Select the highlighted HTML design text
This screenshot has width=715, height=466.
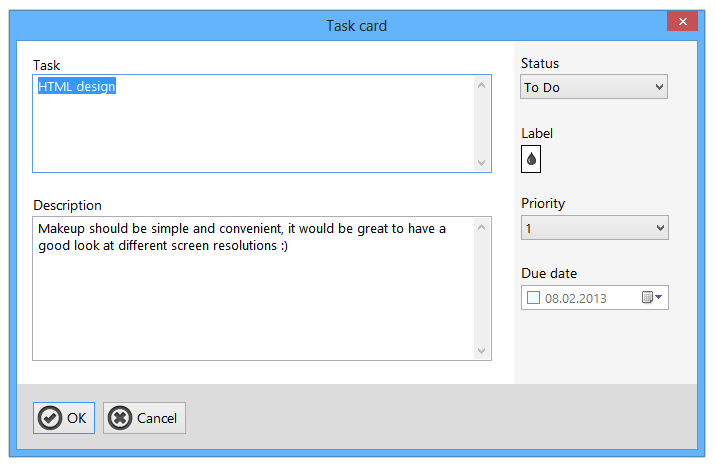tap(77, 86)
